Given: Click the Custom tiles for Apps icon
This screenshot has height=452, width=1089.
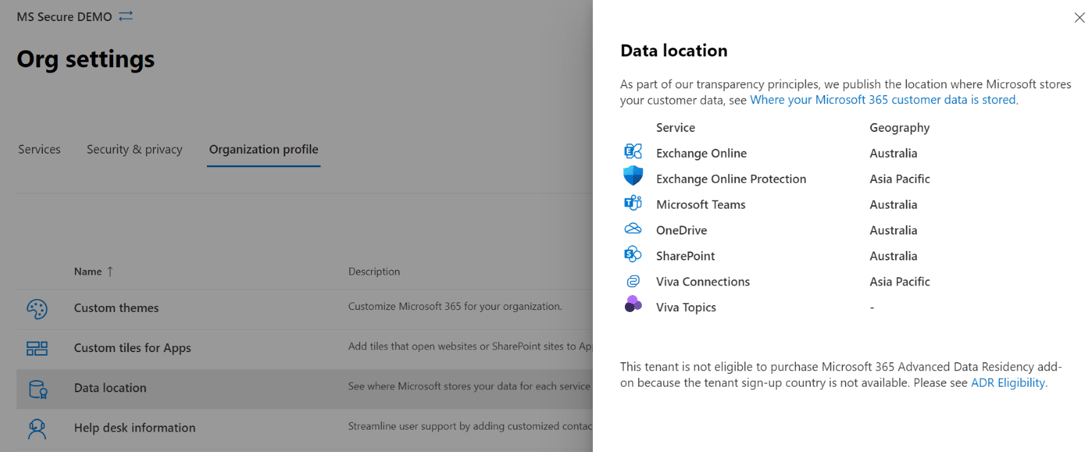Looking at the screenshot, I should [37, 349].
